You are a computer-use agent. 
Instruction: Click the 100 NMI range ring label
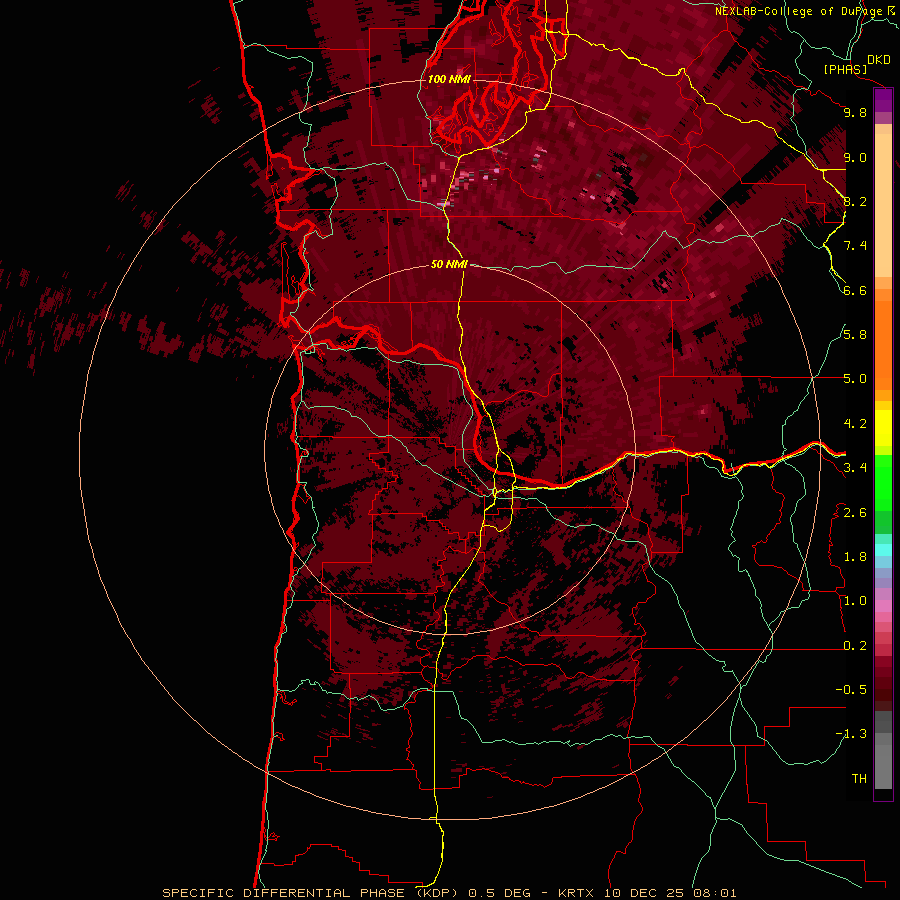coord(449,79)
